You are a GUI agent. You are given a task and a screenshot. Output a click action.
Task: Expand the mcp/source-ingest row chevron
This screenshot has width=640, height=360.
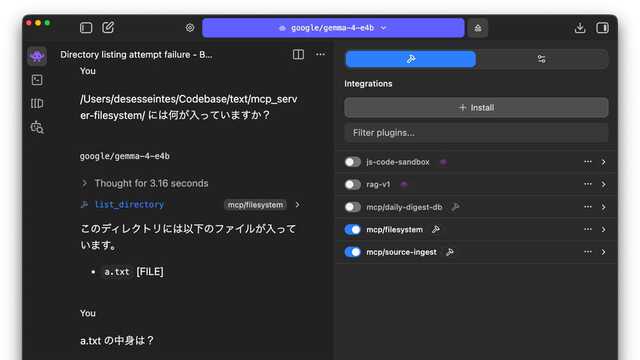click(x=603, y=252)
